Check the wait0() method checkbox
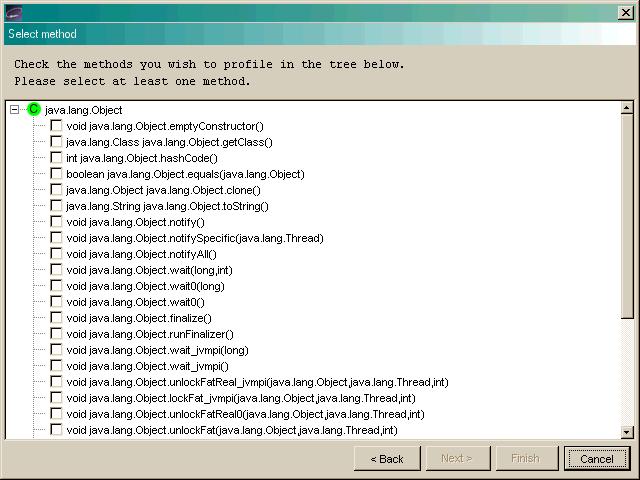This screenshot has width=640, height=480. 56,302
